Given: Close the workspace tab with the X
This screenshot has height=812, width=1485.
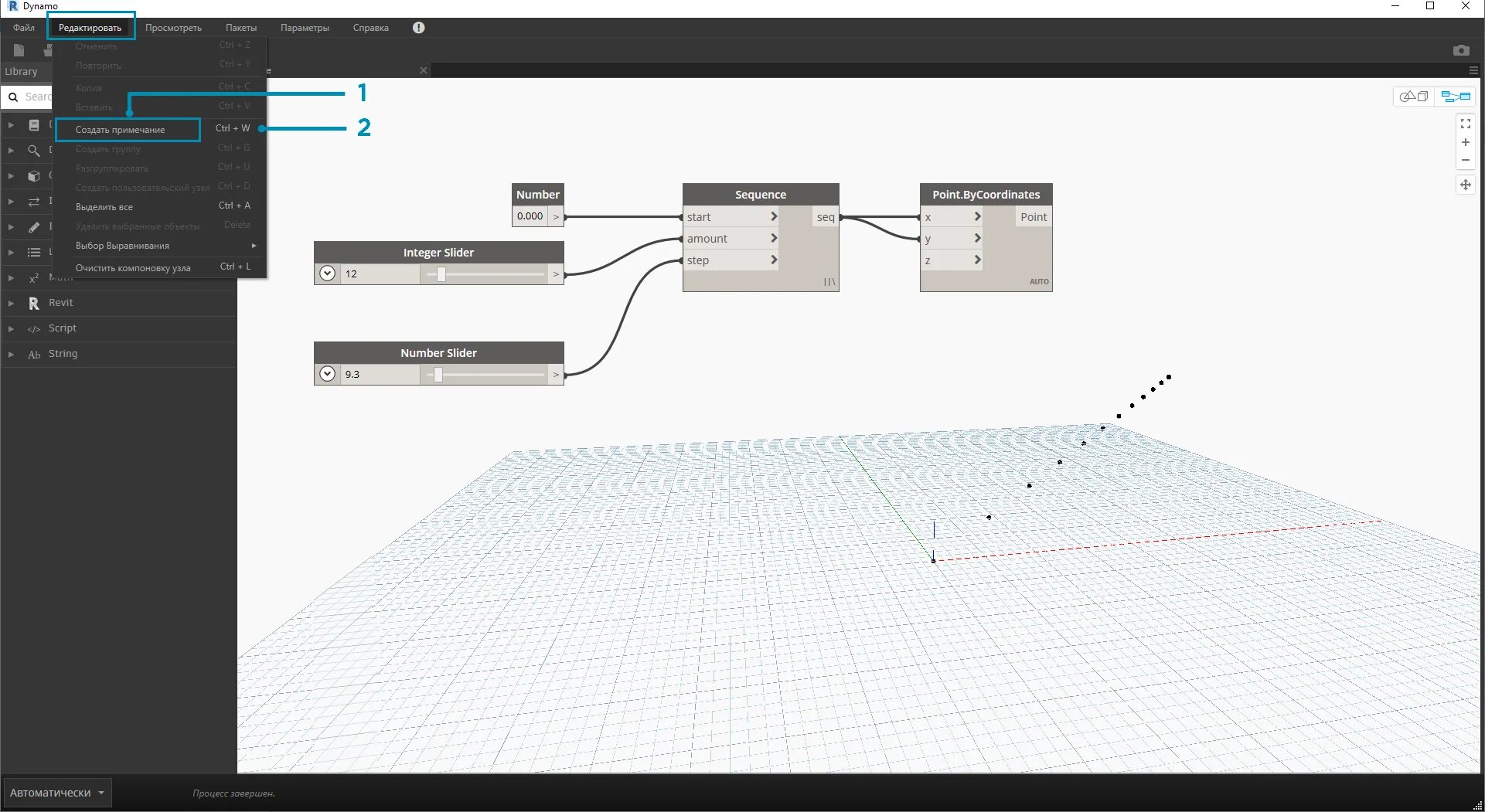Looking at the screenshot, I should pos(424,70).
